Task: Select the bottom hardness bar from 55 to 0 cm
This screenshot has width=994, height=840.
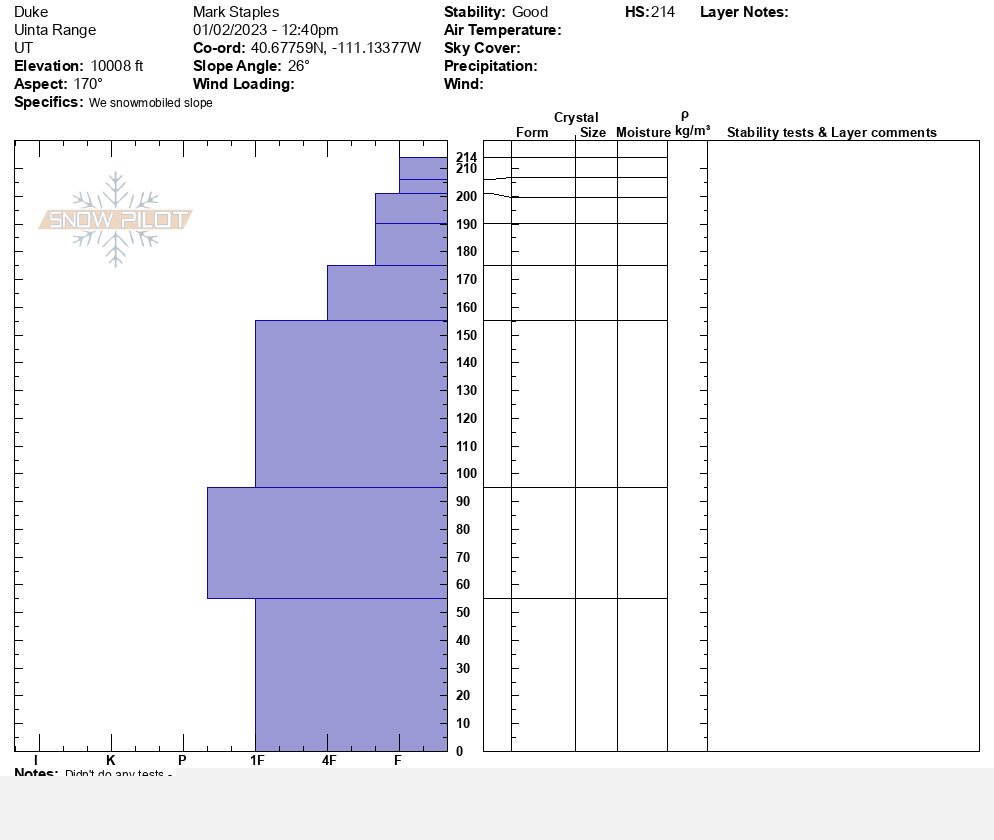Action: [x=351, y=675]
